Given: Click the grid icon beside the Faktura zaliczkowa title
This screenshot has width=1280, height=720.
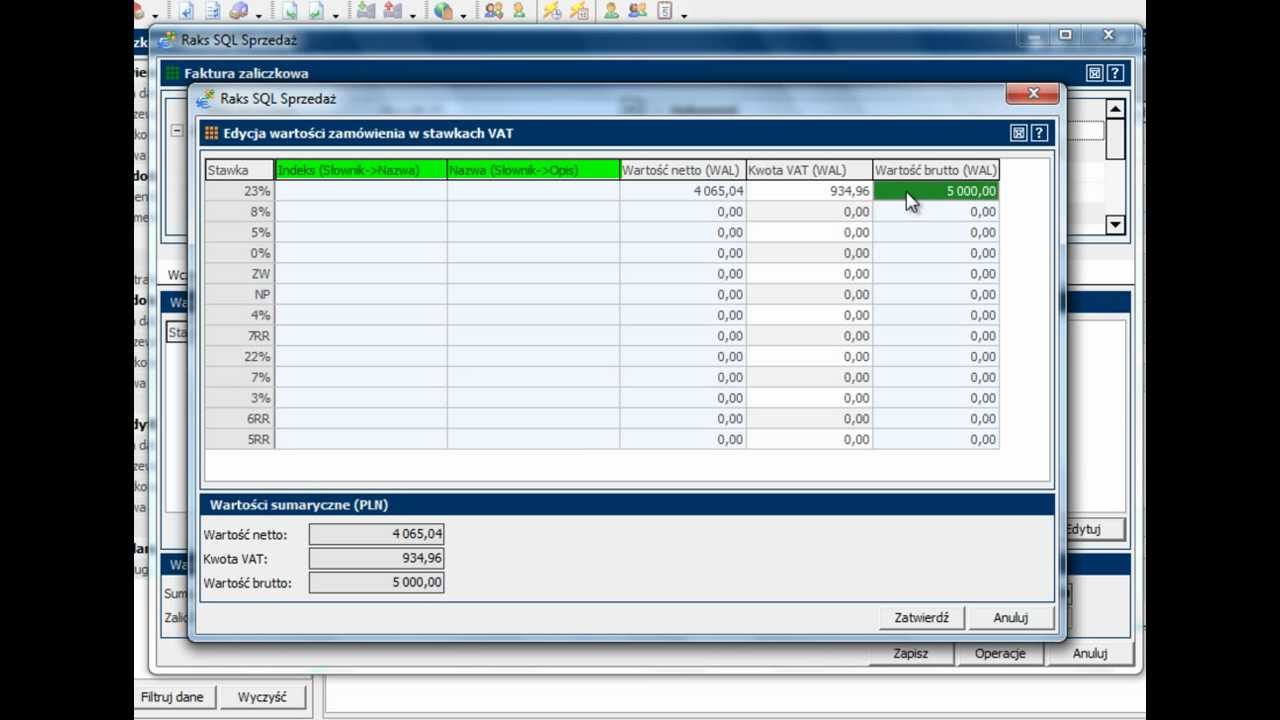Looking at the screenshot, I should point(173,73).
